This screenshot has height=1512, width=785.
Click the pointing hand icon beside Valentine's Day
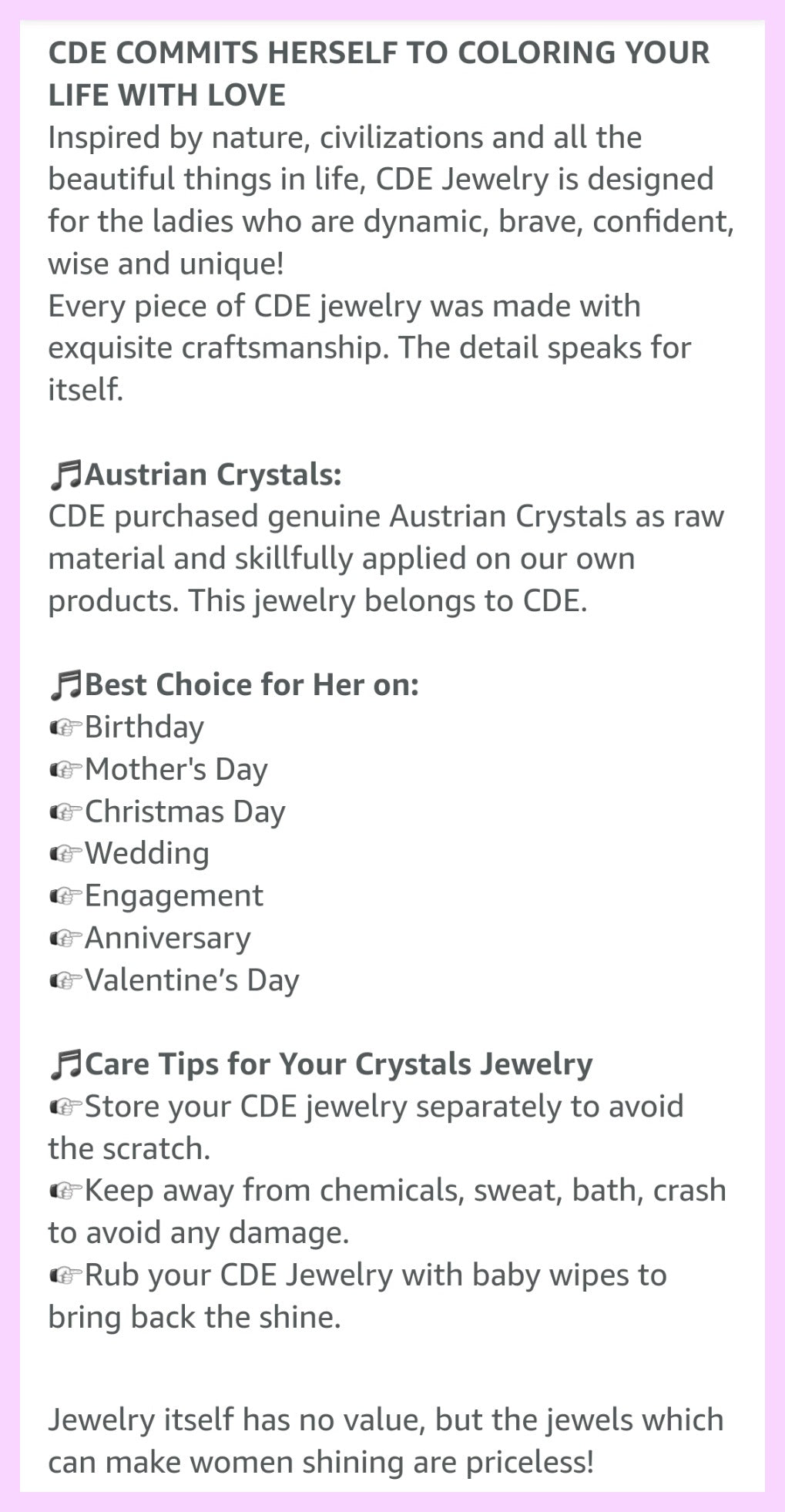pyautogui.click(x=65, y=981)
